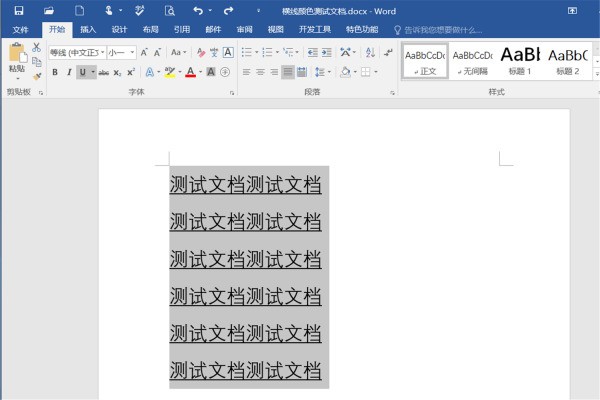Click the Sort A-Z icon
Viewport: 600px width, 400px height.
tap(370, 52)
